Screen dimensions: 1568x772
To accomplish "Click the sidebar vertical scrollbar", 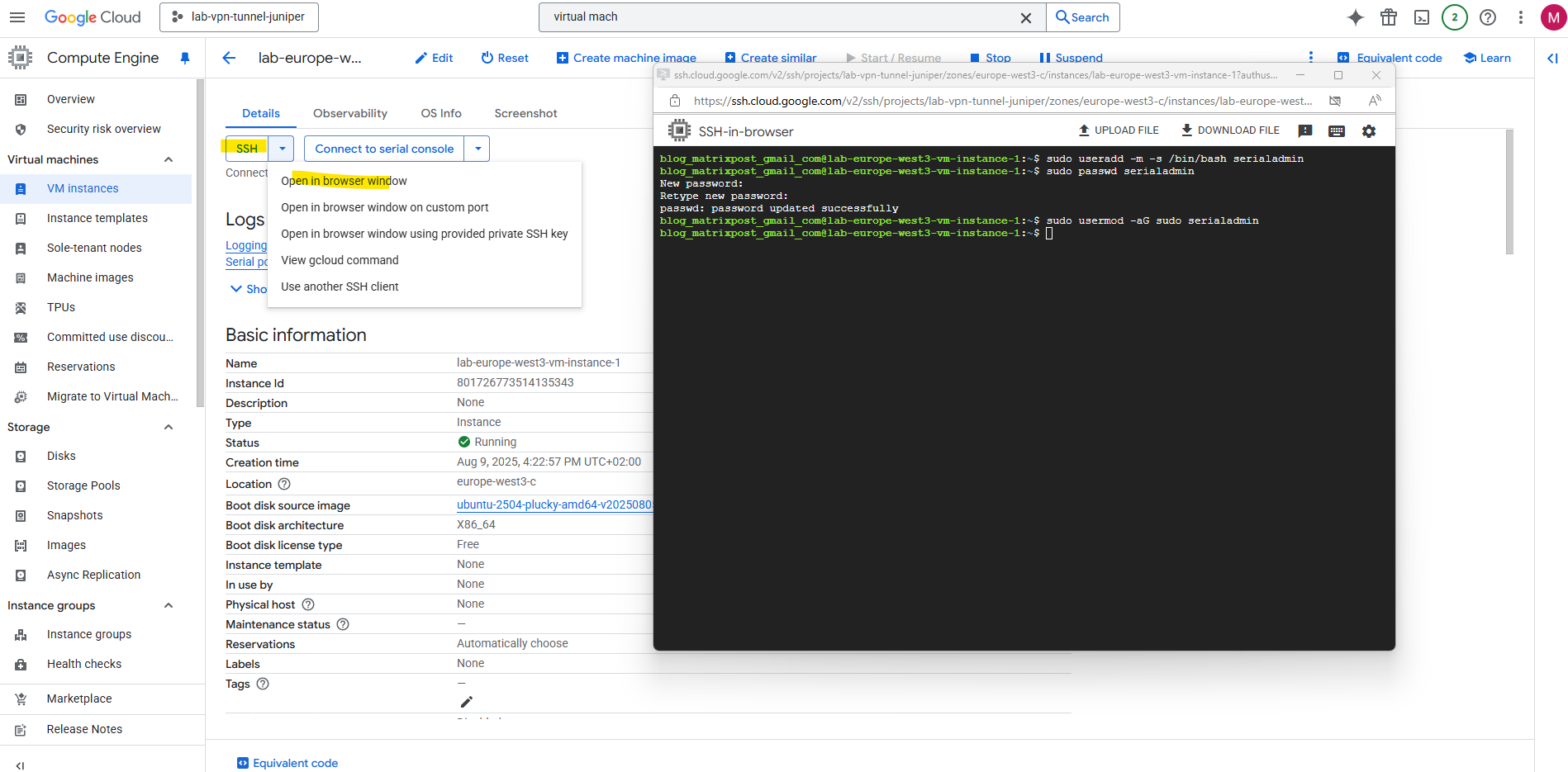I will (x=199, y=242).
